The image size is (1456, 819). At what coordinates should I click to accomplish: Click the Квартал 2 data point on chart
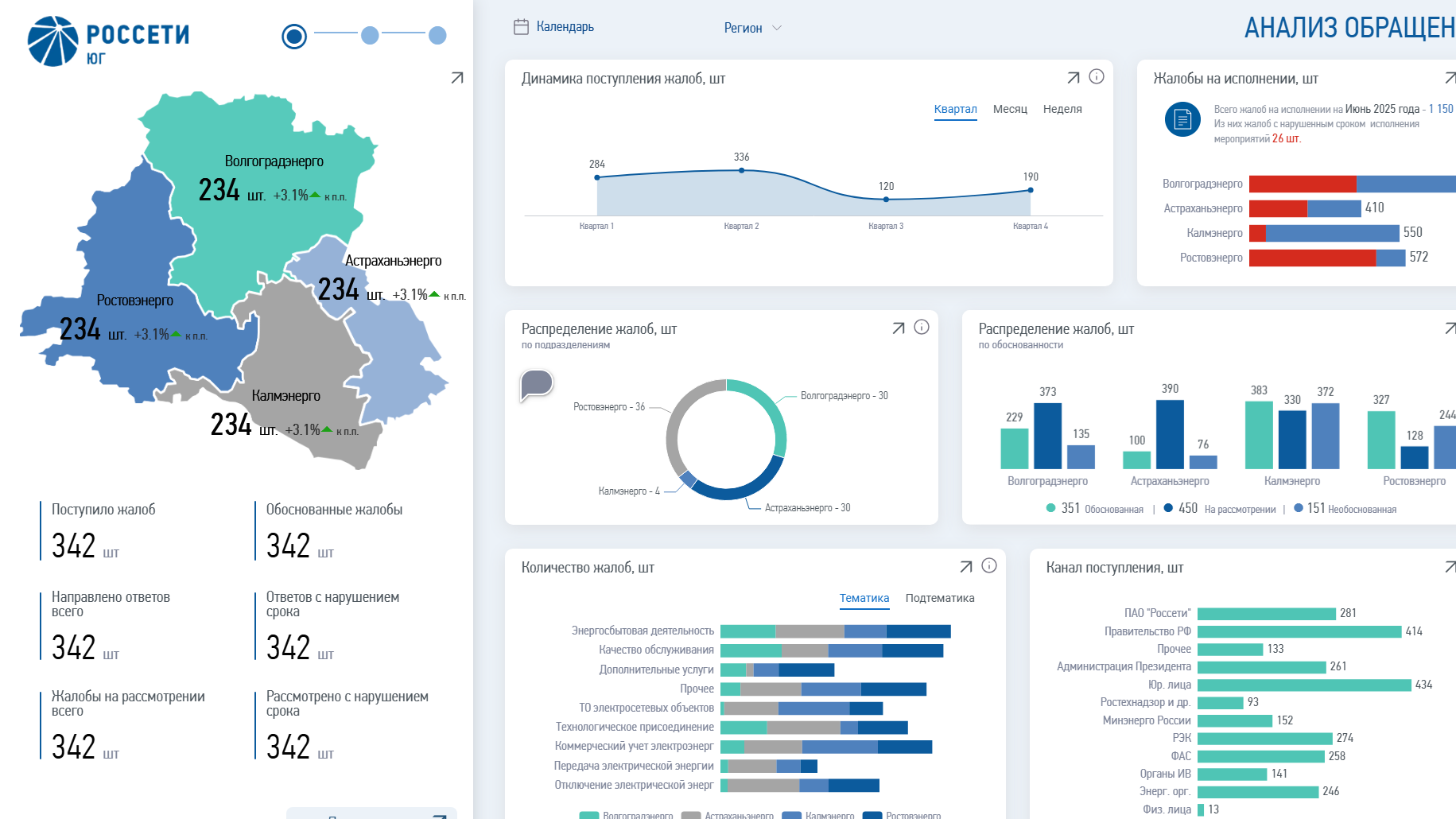pos(742,170)
